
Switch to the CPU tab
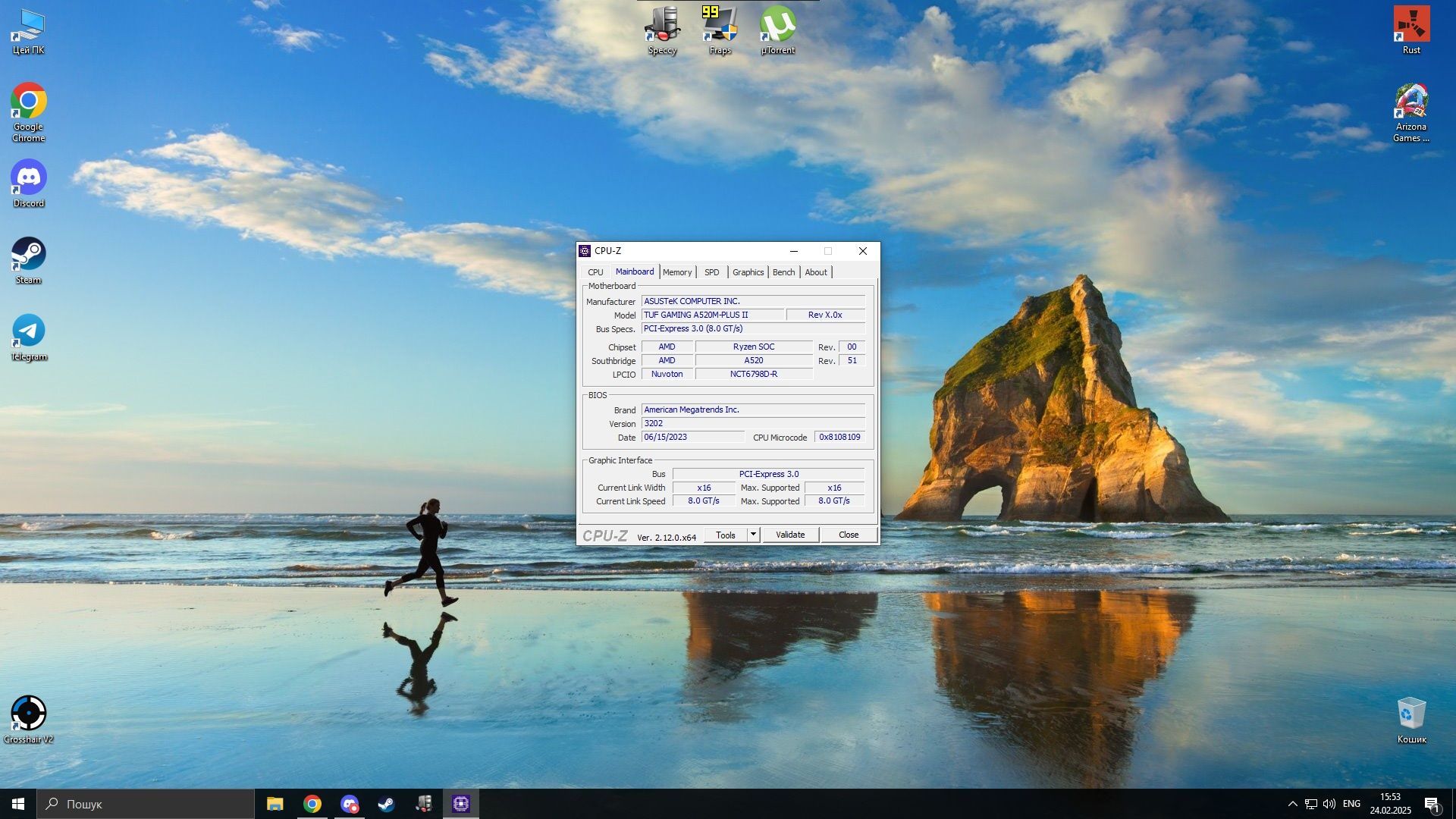595,272
